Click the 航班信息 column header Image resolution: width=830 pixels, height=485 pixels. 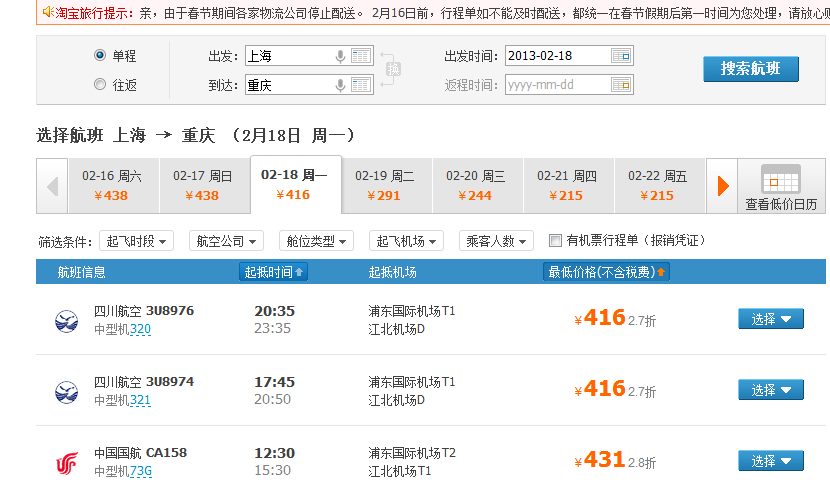tap(82, 272)
